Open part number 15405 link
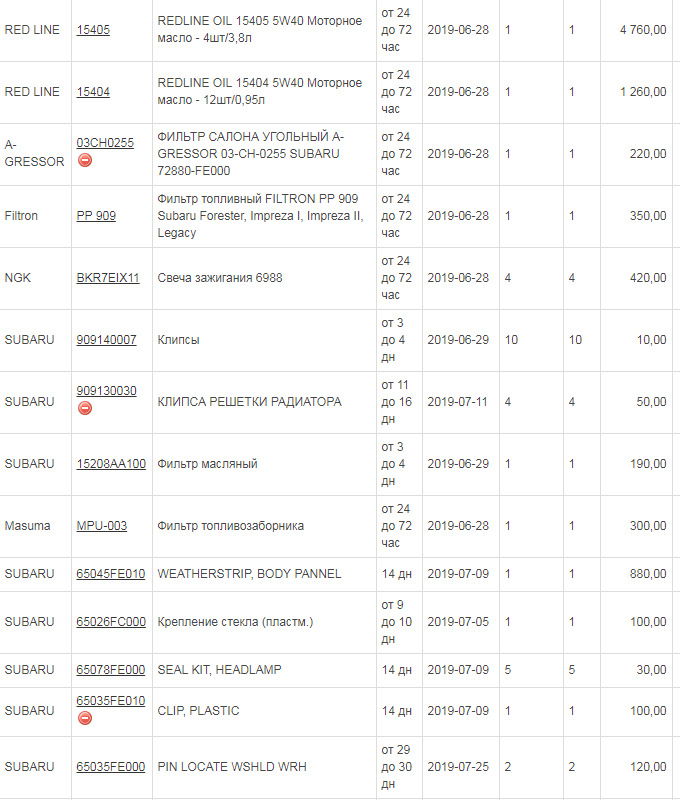This screenshot has height=800, width=680. pyautogui.click(x=93, y=30)
